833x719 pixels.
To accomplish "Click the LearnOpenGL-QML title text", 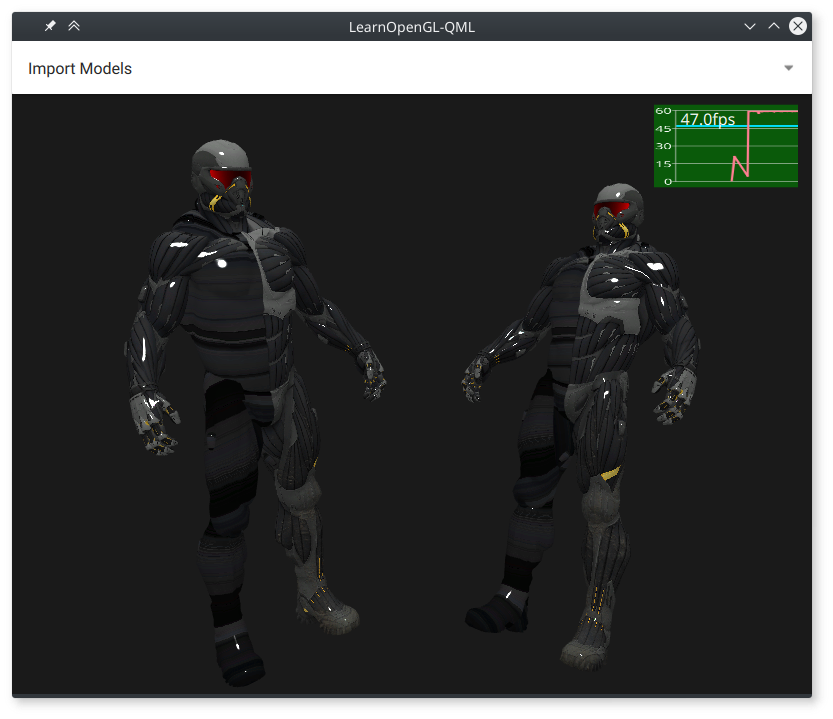I will tap(412, 27).
